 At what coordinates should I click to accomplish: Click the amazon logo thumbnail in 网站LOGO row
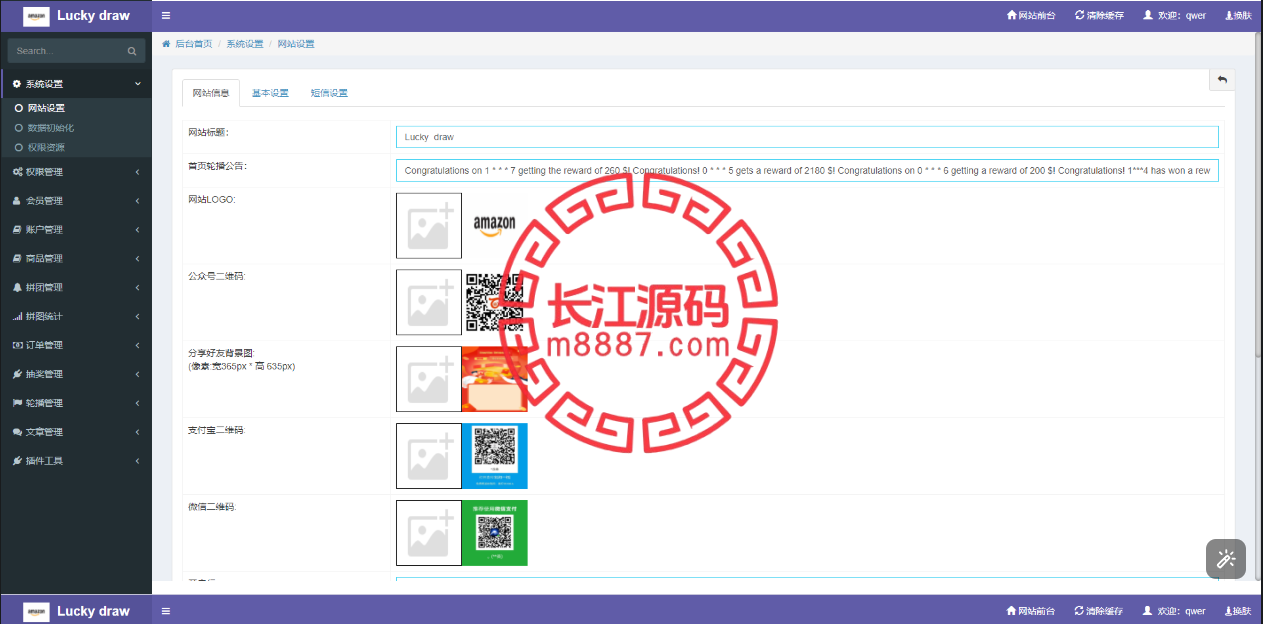(x=494, y=226)
